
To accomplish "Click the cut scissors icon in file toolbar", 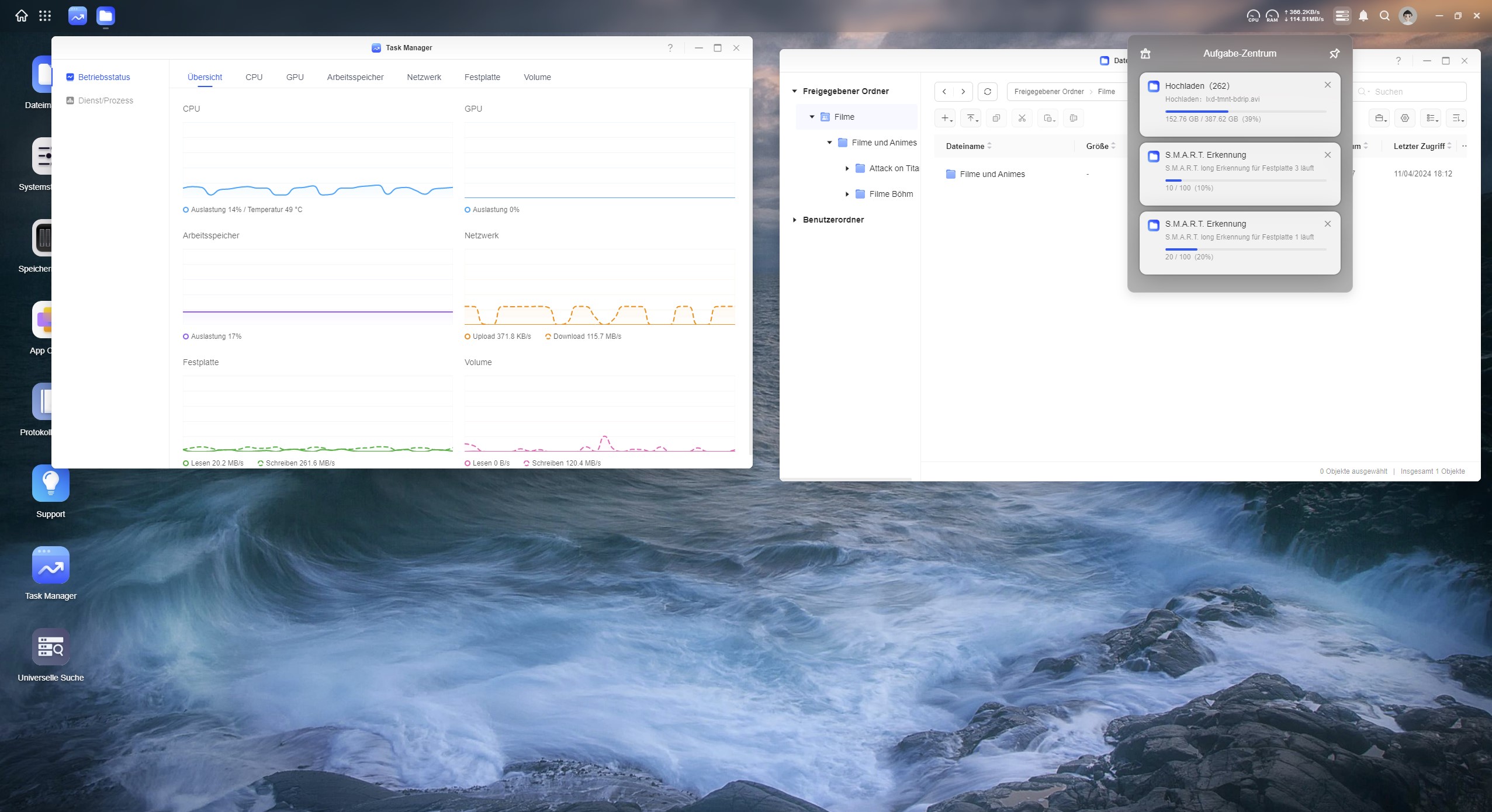I will click(x=1022, y=118).
